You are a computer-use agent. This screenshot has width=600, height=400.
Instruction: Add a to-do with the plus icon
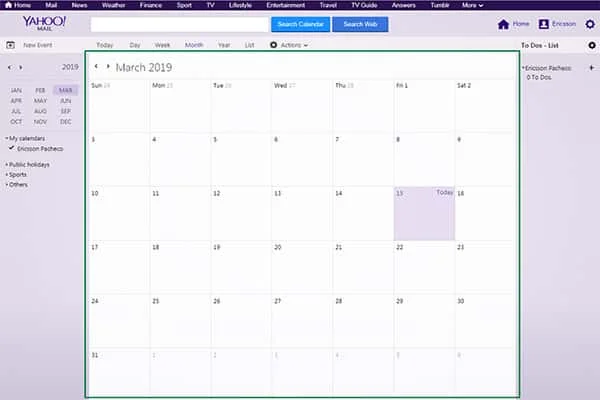pos(591,68)
